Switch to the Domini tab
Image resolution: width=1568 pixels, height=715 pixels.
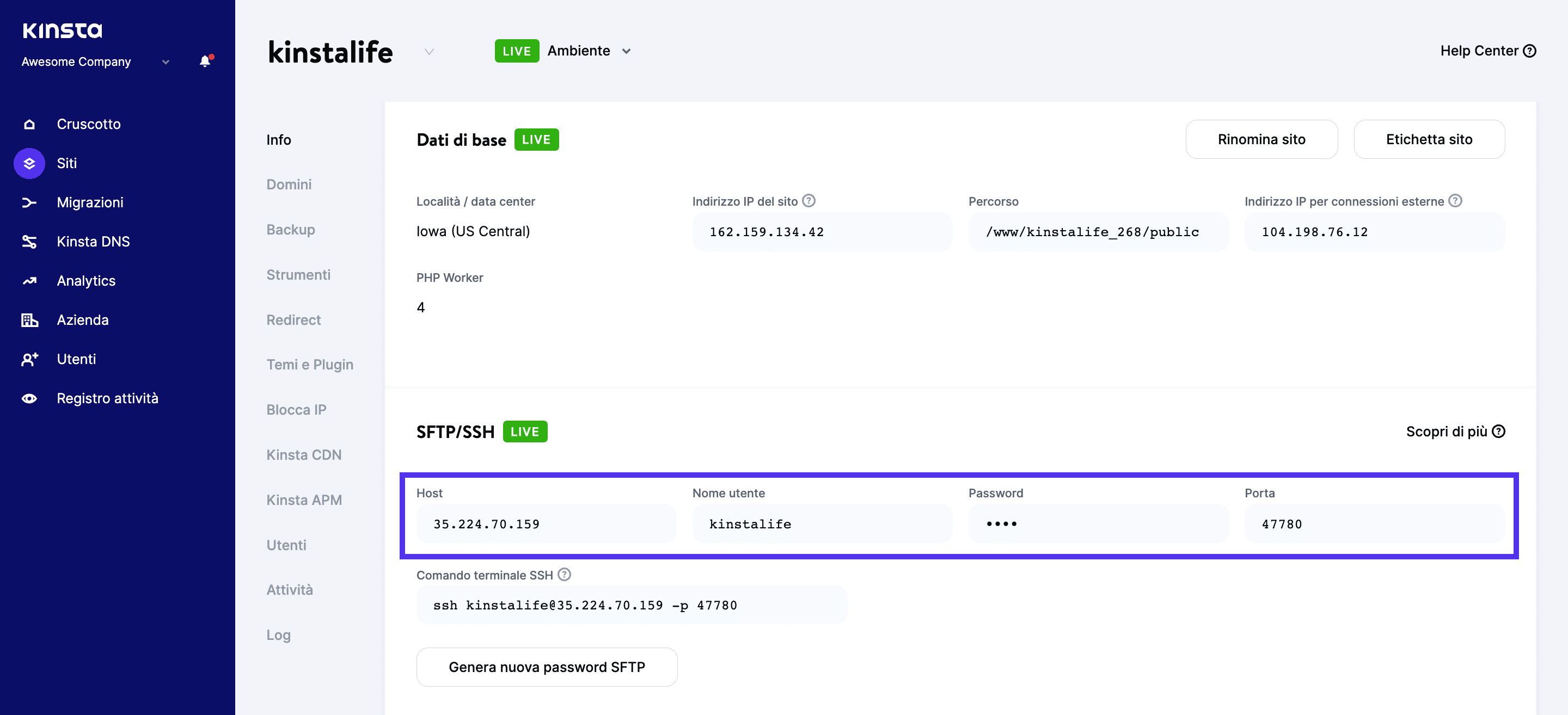pos(289,184)
